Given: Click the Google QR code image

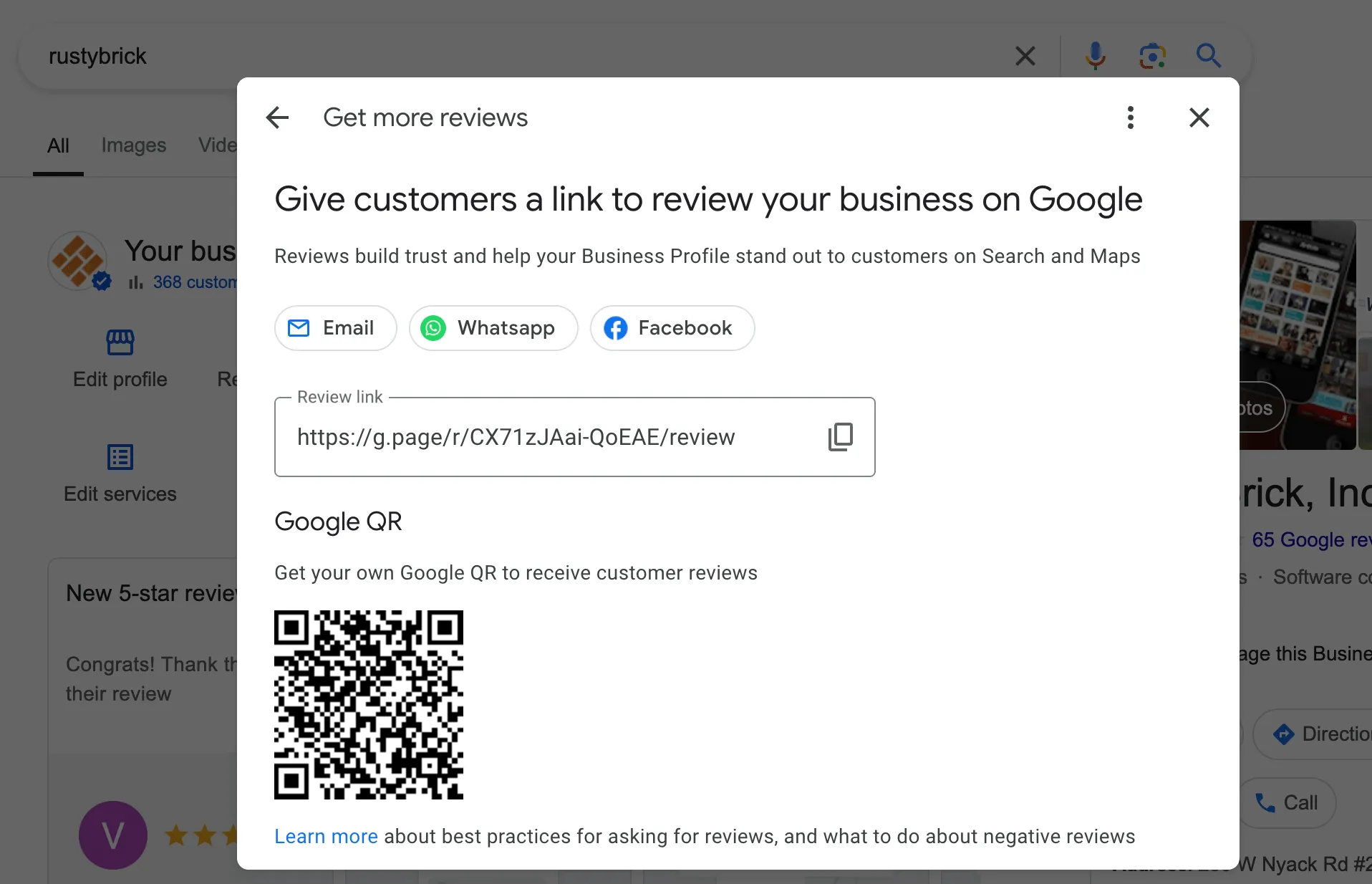Looking at the screenshot, I should 368,704.
